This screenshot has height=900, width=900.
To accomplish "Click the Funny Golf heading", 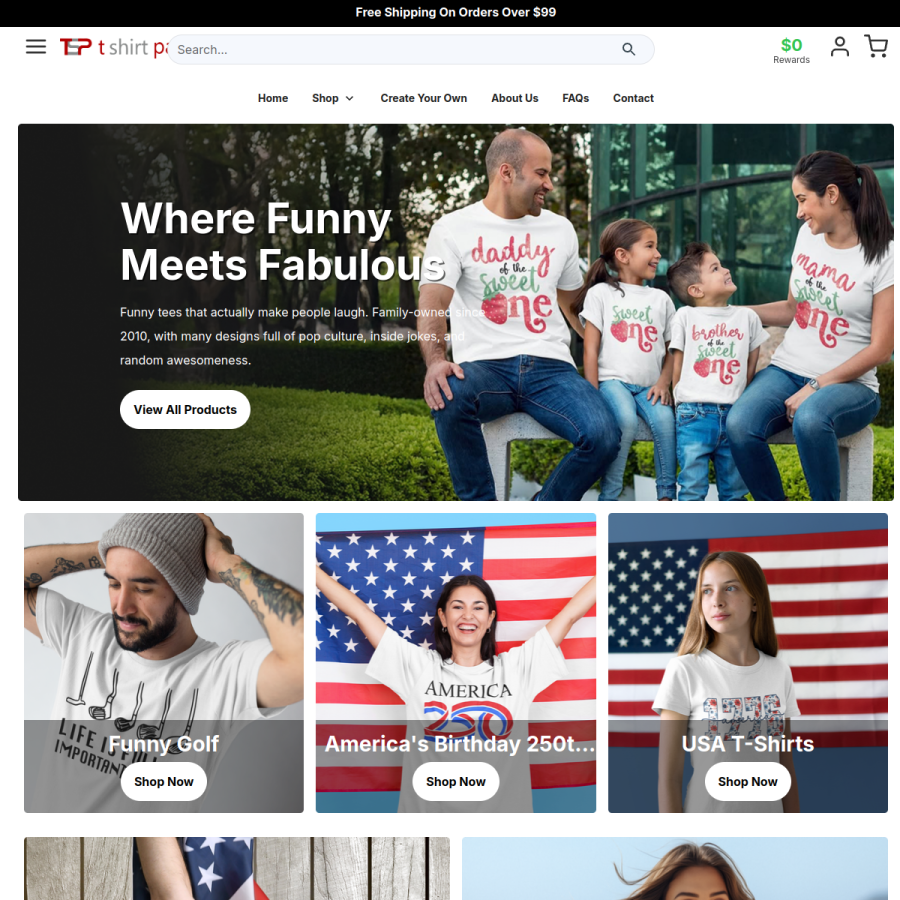I will [164, 744].
